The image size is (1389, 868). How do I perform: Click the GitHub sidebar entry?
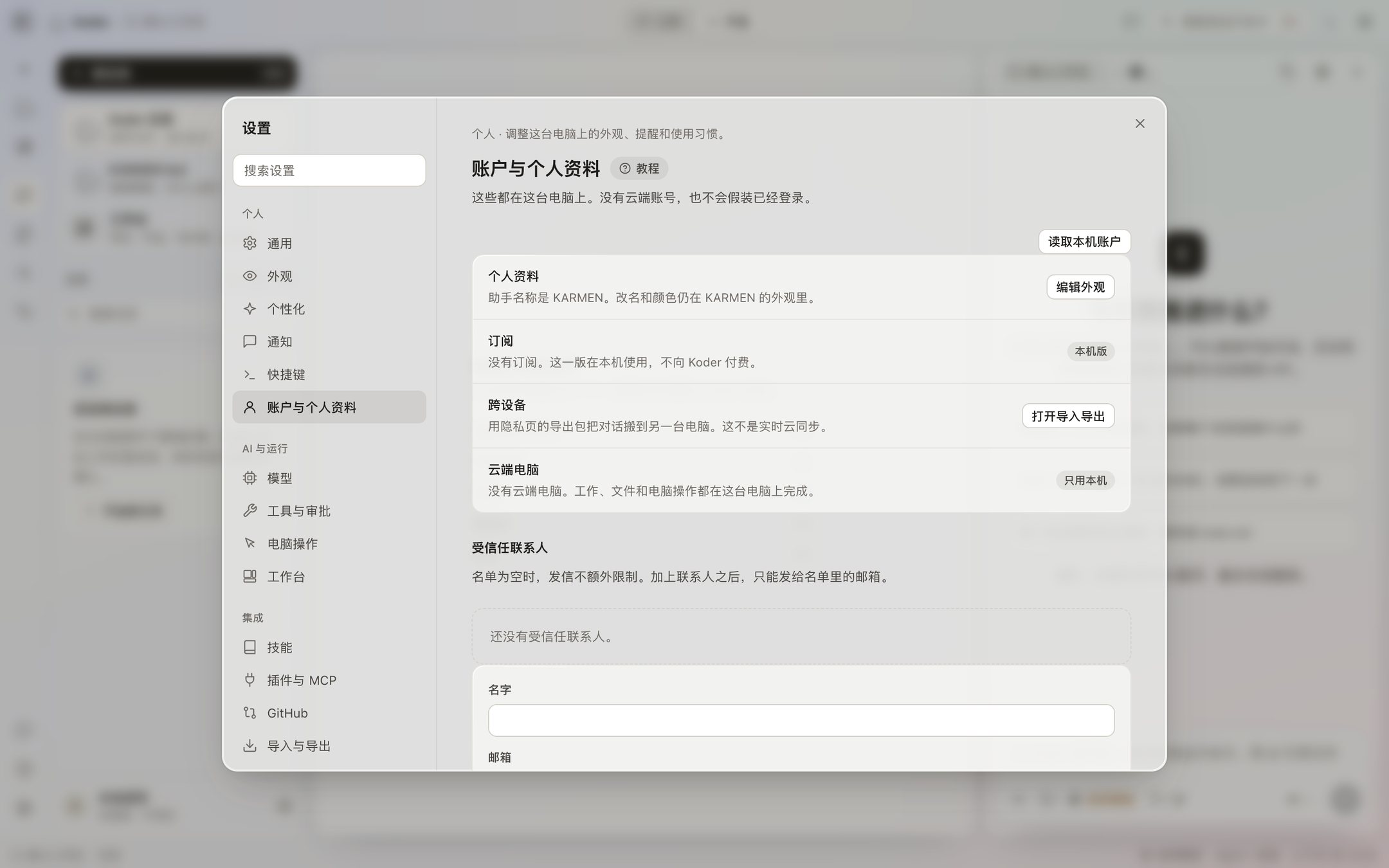pyautogui.click(x=329, y=712)
